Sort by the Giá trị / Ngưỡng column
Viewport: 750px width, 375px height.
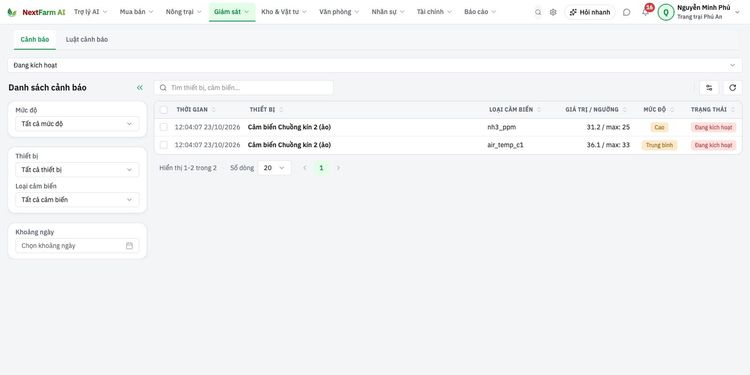tap(625, 110)
